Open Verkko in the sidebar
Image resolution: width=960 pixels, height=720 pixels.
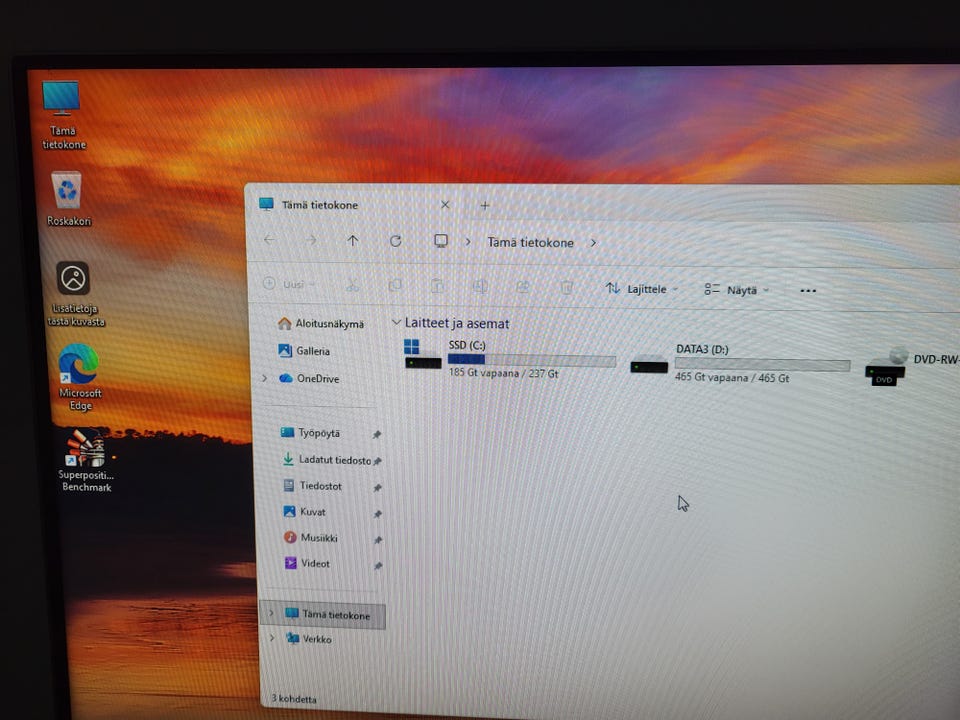pos(310,639)
